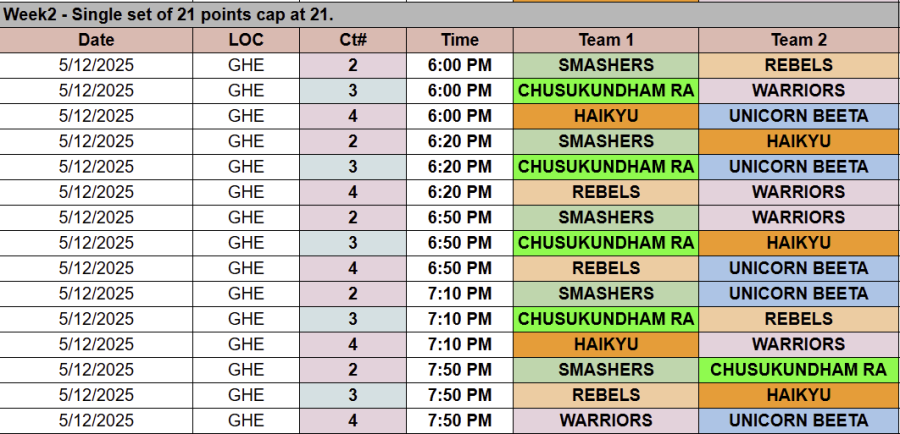Click the date in the topmost data row

click(x=96, y=65)
